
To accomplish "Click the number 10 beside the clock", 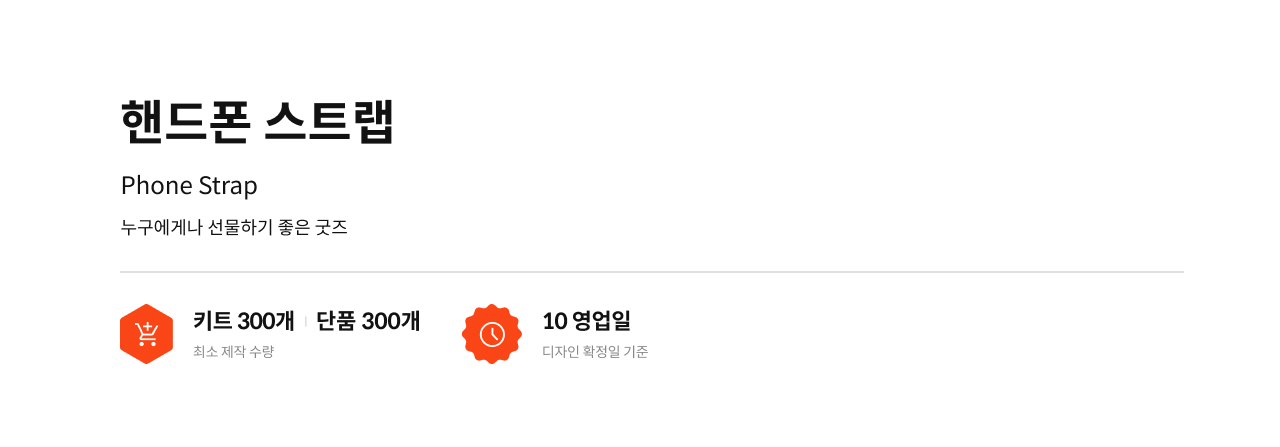I will click(555, 321).
